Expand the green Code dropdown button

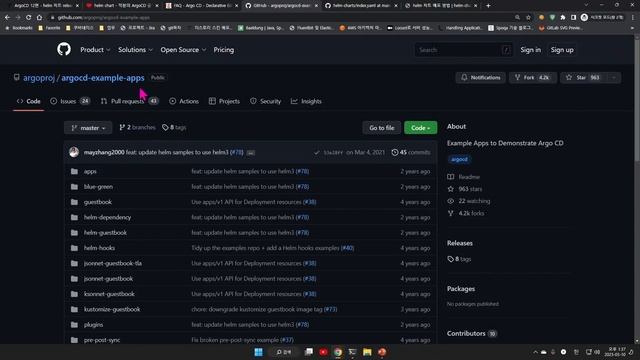[x=420, y=128]
